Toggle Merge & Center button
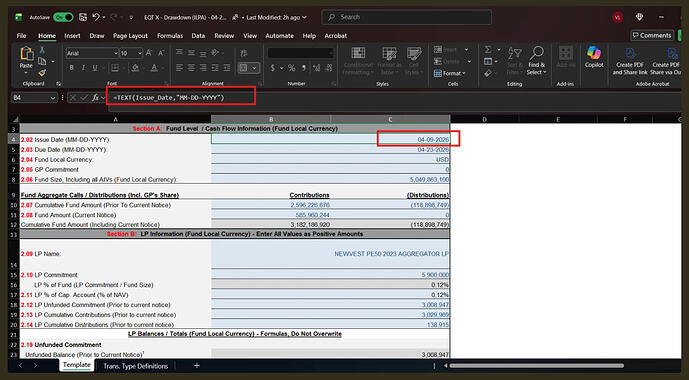 [x=245, y=68]
